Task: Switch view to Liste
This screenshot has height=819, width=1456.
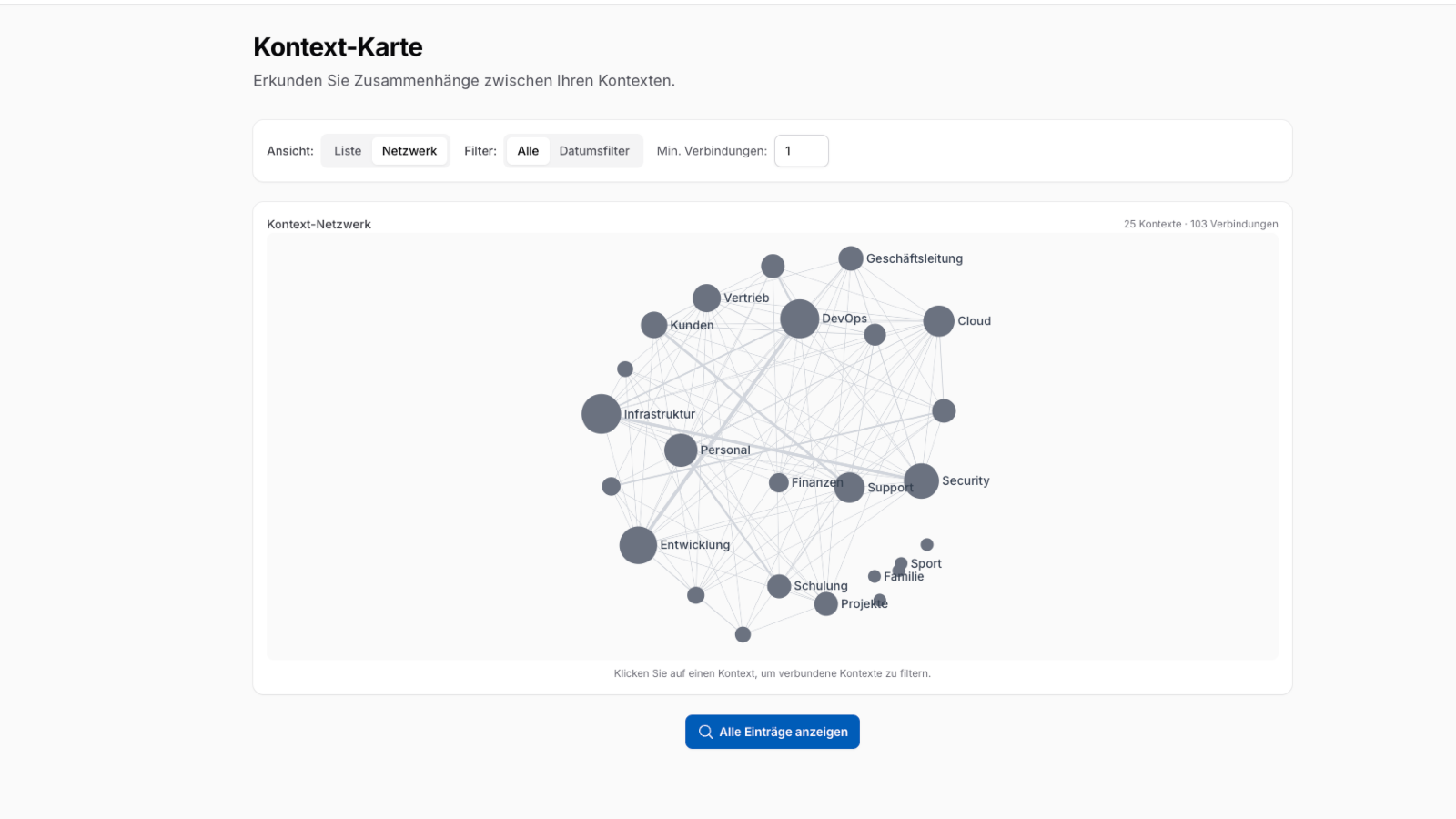Action: [348, 151]
